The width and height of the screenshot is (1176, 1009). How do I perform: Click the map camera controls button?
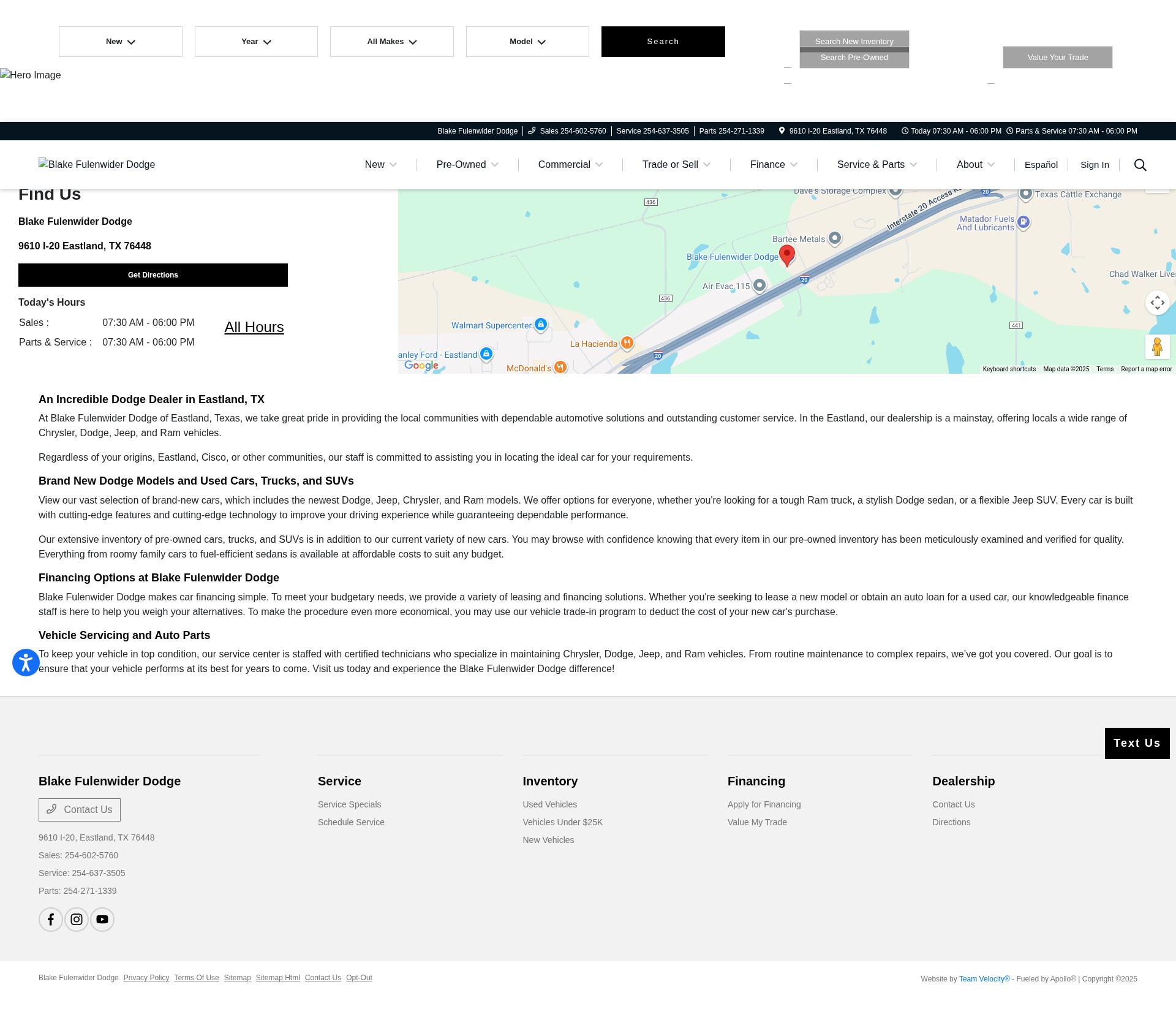[1158, 303]
